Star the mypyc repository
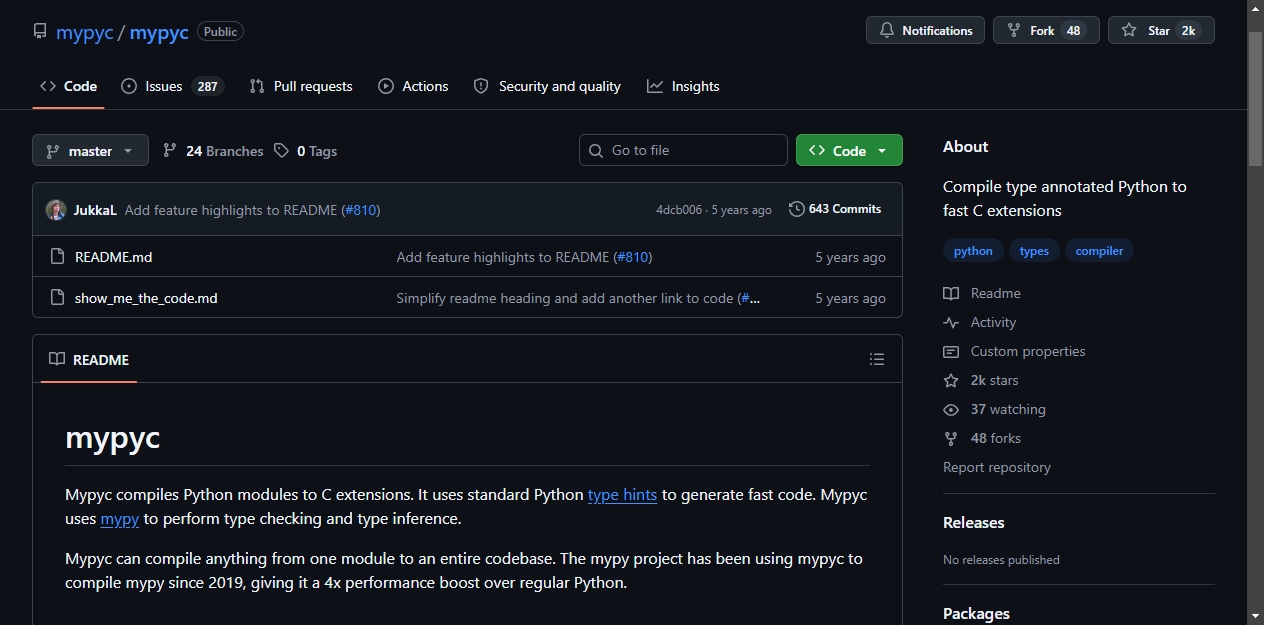Screen dimensions: 1264x625 coord(1161,30)
